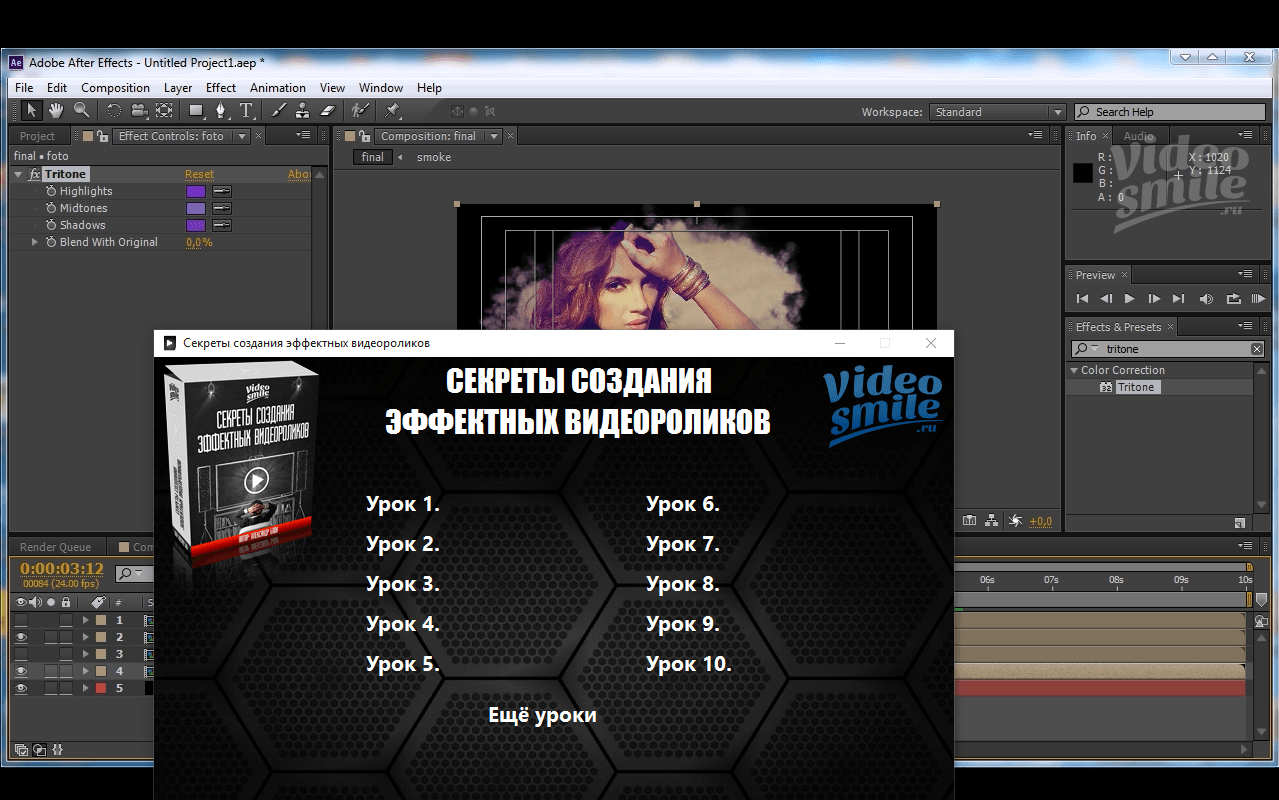Image resolution: width=1279 pixels, height=800 pixels.
Task: Go to last frame in Preview
Action: click(1178, 298)
